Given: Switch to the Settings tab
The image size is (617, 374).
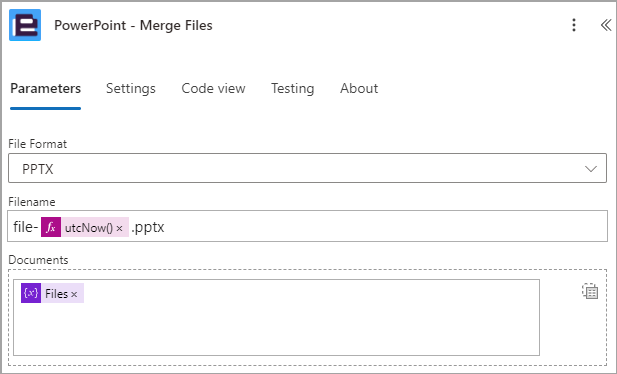Looking at the screenshot, I should tap(131, 89).
